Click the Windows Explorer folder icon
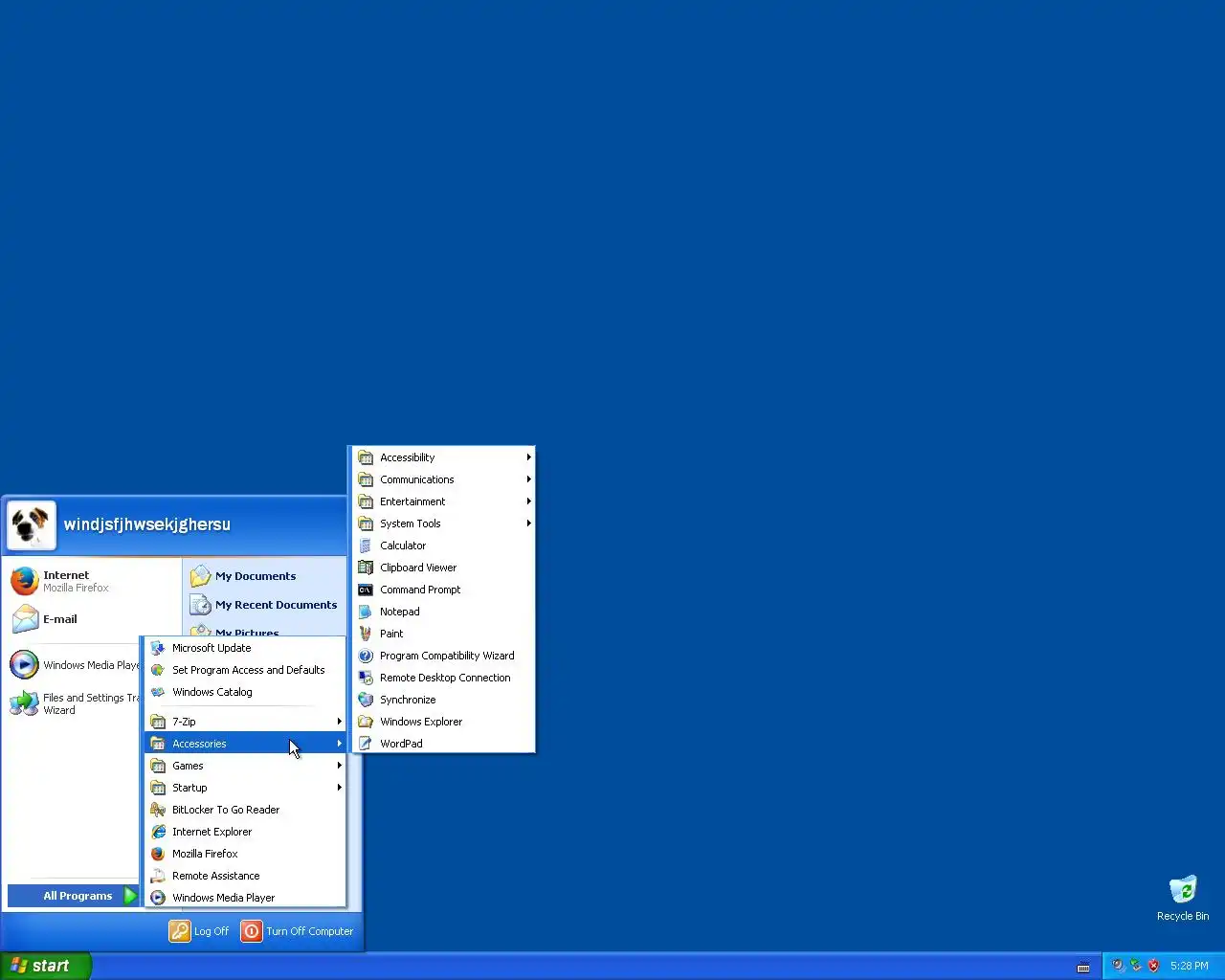 [366, 722]
